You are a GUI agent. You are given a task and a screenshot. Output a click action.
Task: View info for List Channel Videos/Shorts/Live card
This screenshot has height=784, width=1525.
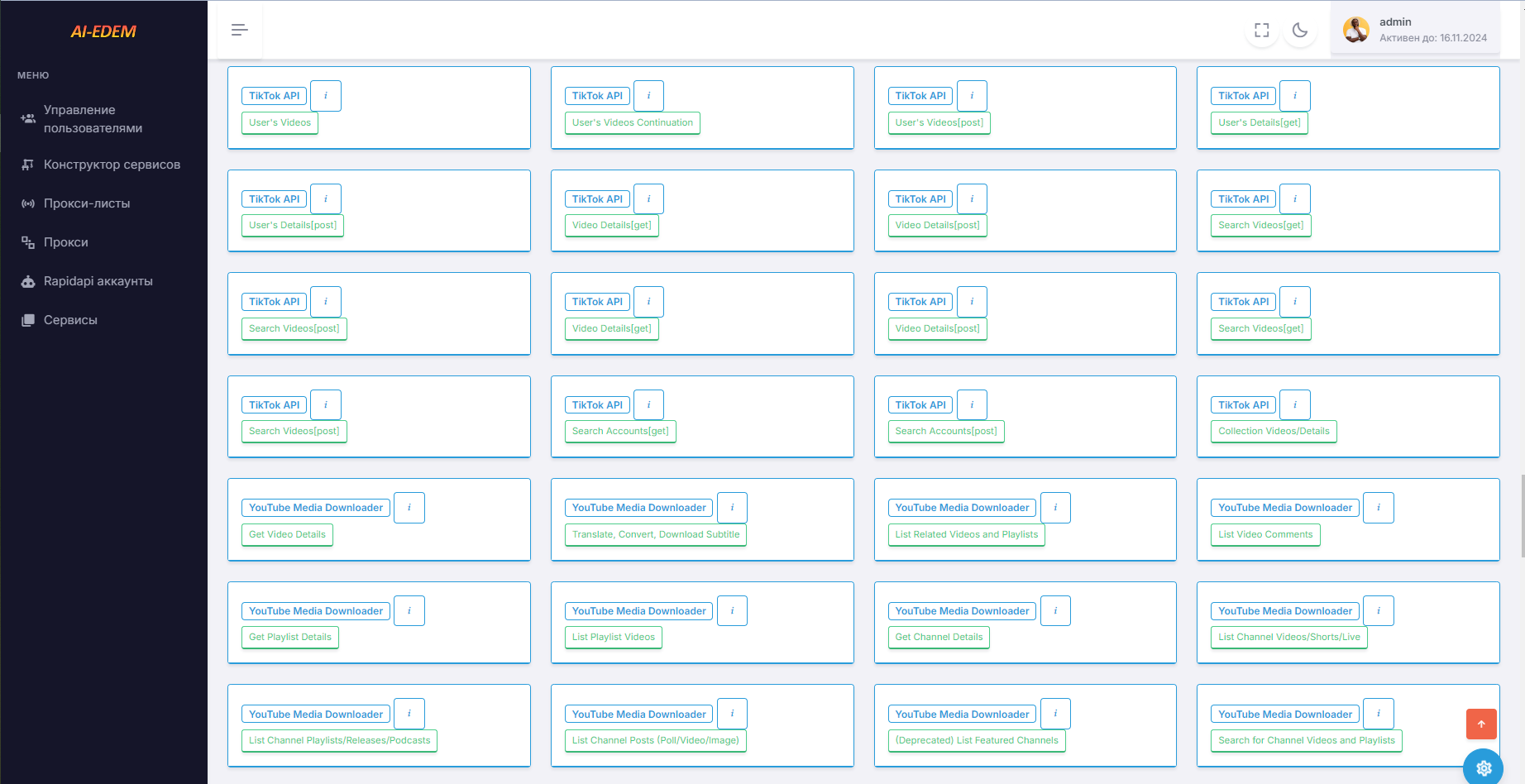pyautogui.click(x=1379, y=611)
